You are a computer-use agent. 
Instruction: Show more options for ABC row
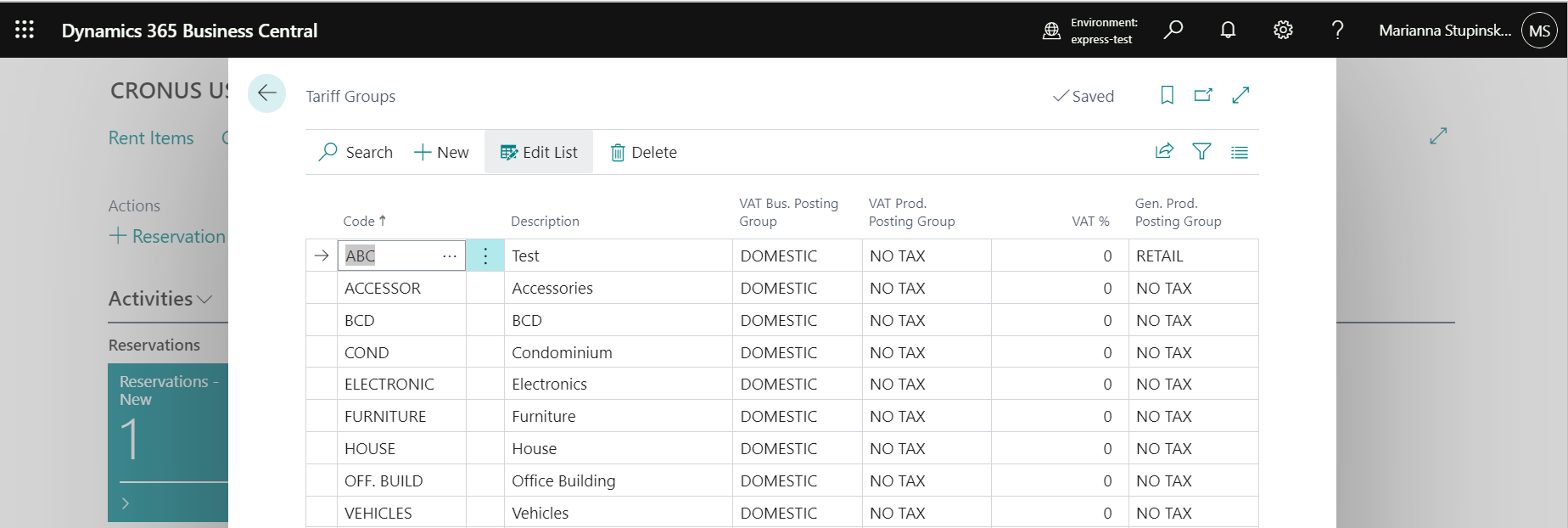[x=485, y=256]
